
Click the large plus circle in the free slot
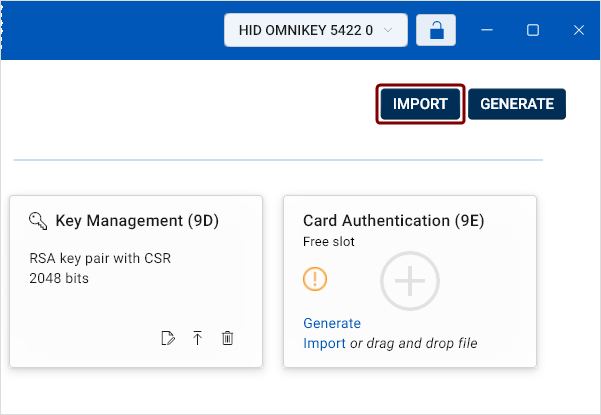tap(410, 281)
